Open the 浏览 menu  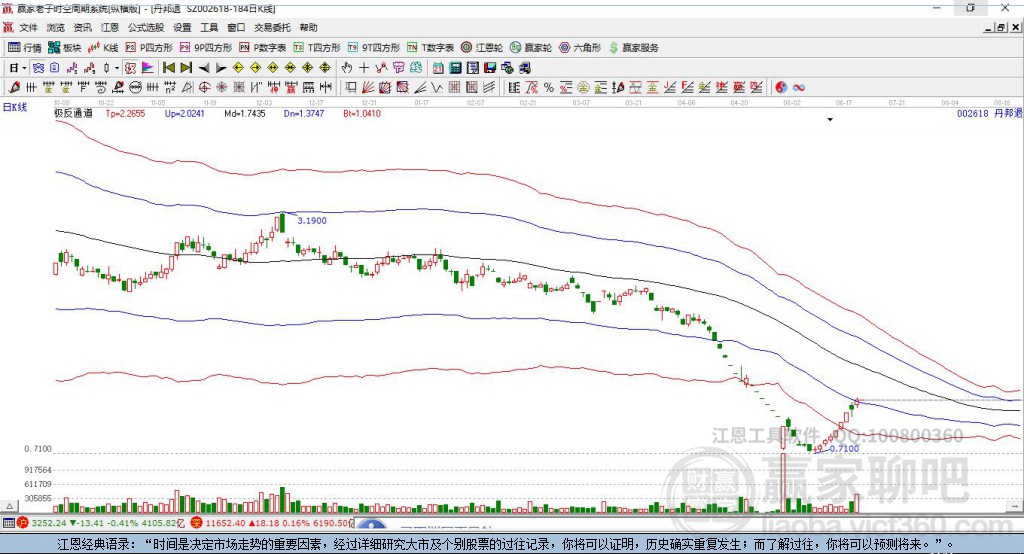pyautogui.click(x=56, y=27)
